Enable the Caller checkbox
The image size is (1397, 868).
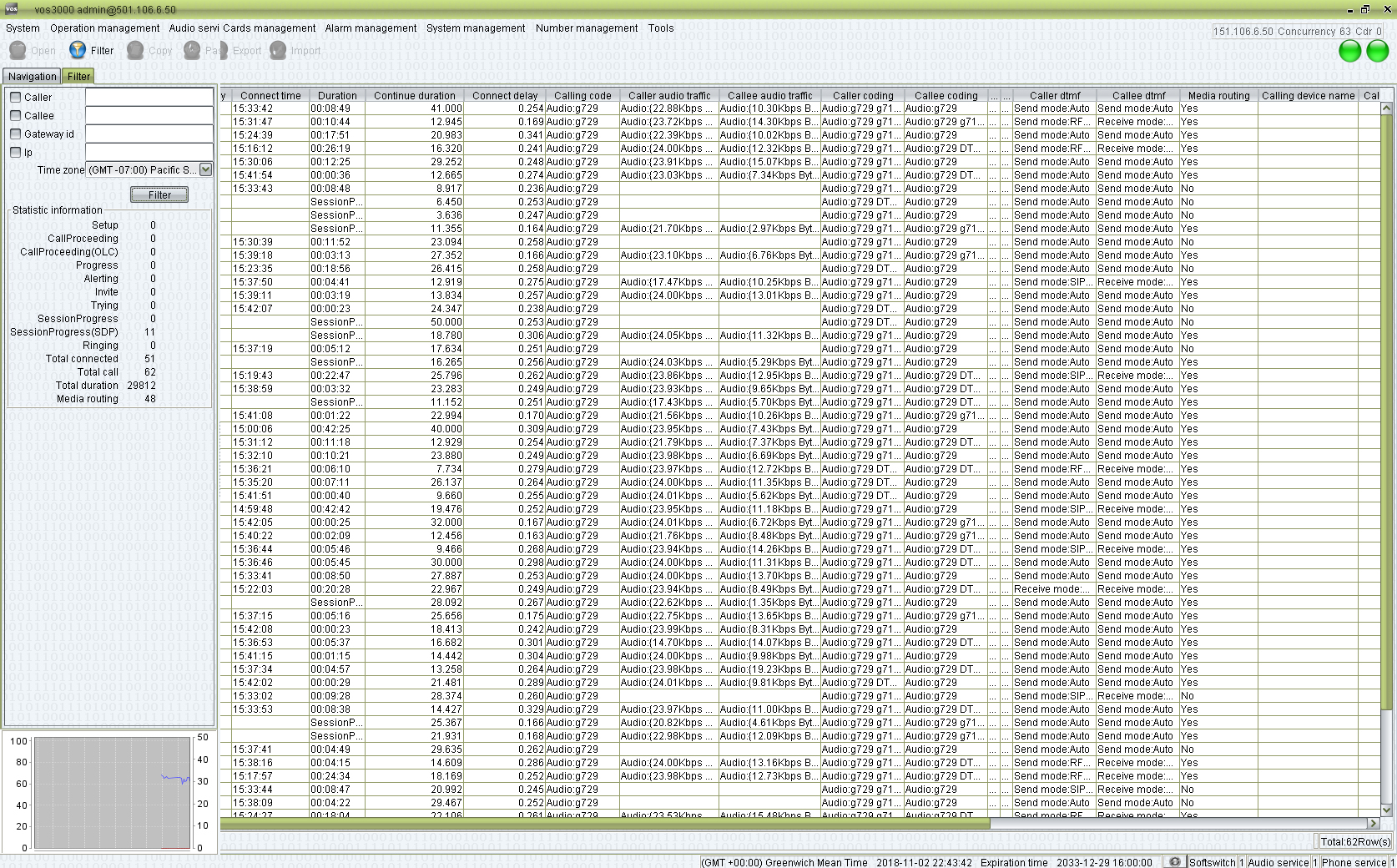[15, 97]
